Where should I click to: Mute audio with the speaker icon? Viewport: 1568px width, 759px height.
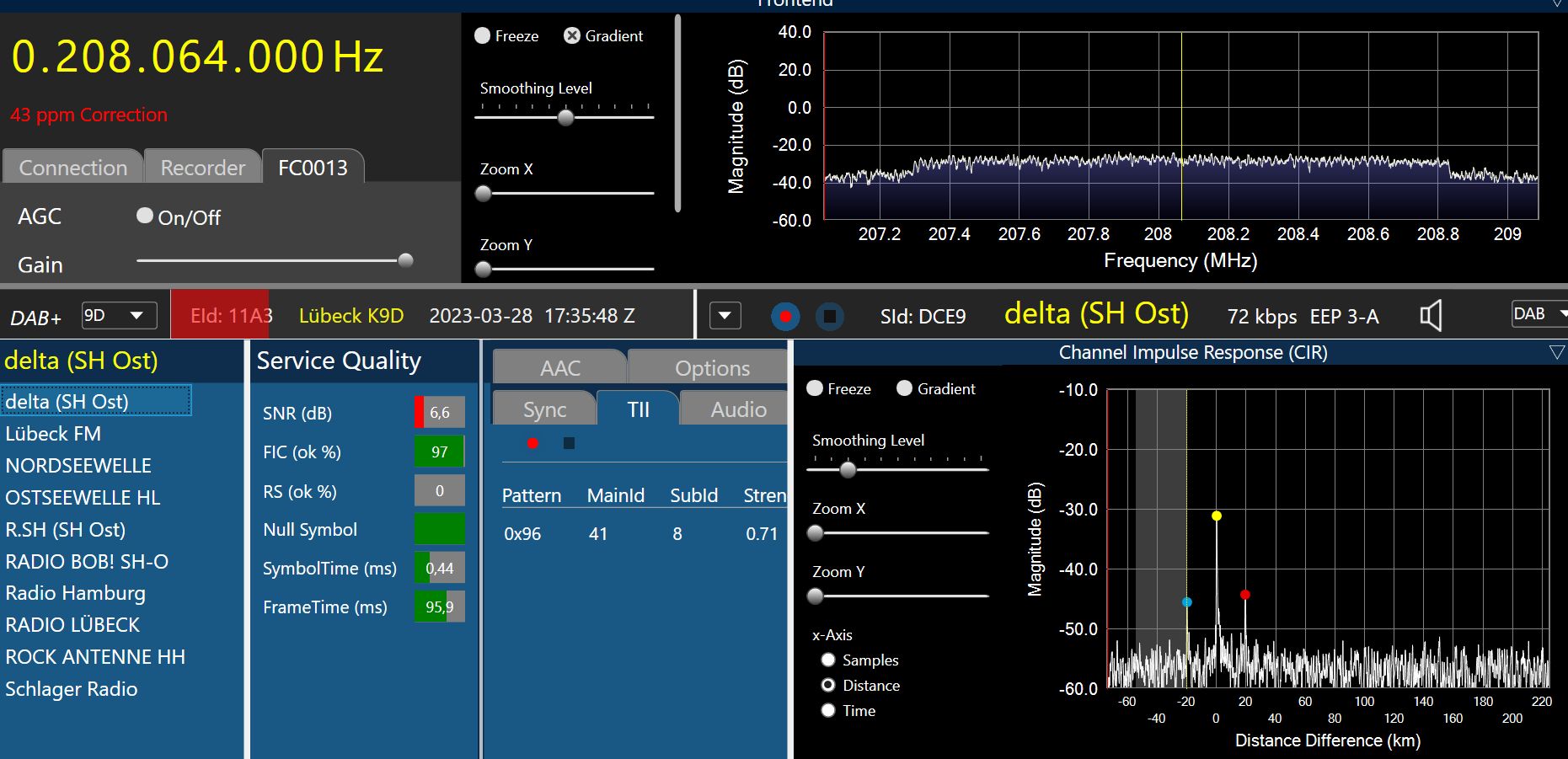point(1431,316)
